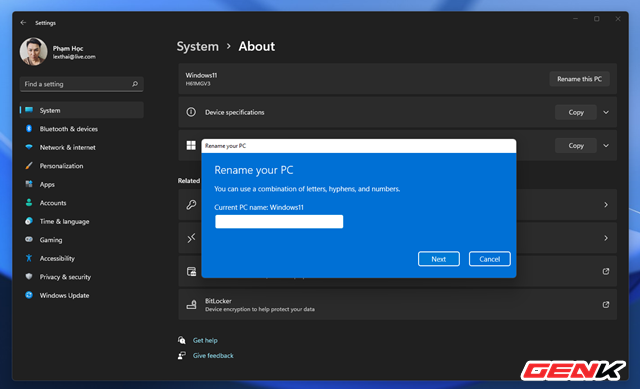Click the new PC name text field

[x=279, y=222]
